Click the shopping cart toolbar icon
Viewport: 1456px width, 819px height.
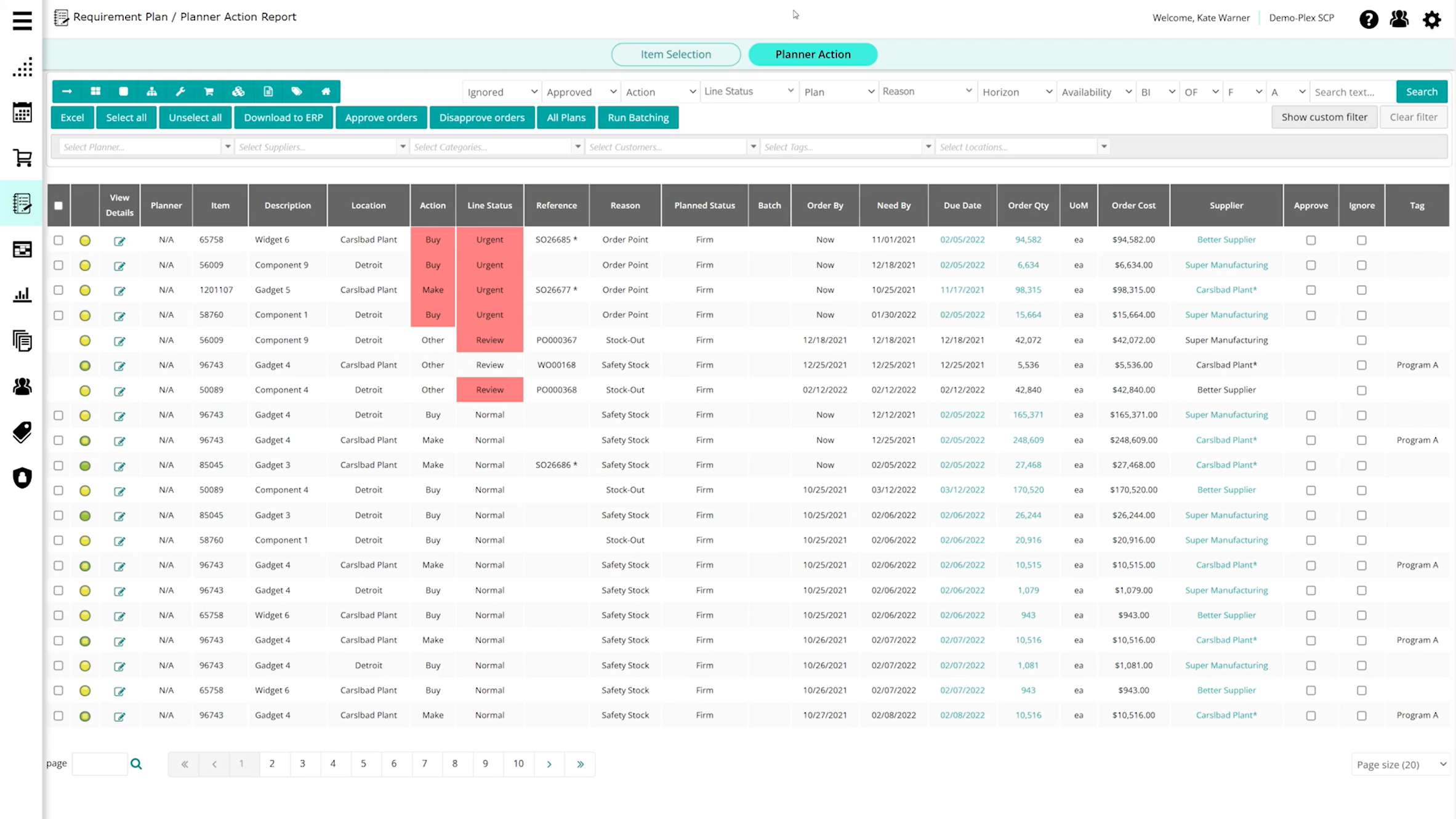pyautogui.click(x=209, y=92)
